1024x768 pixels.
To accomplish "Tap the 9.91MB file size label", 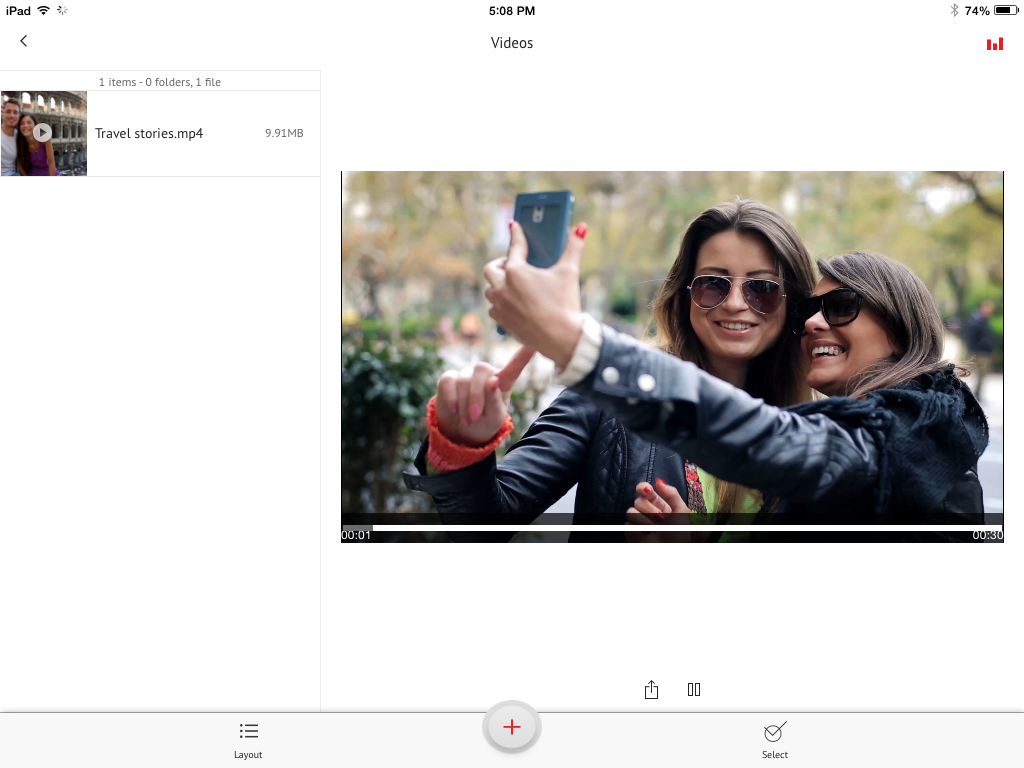I will [284, 133].
